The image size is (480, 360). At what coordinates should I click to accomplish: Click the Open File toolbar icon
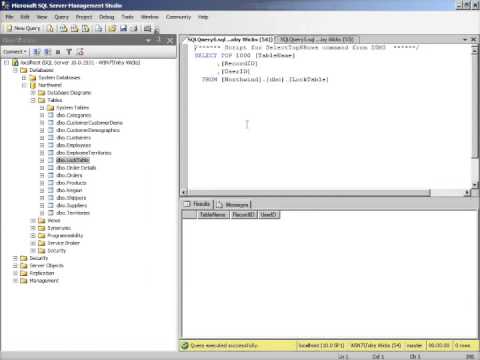pyautogui.click(x=112, y=28)
